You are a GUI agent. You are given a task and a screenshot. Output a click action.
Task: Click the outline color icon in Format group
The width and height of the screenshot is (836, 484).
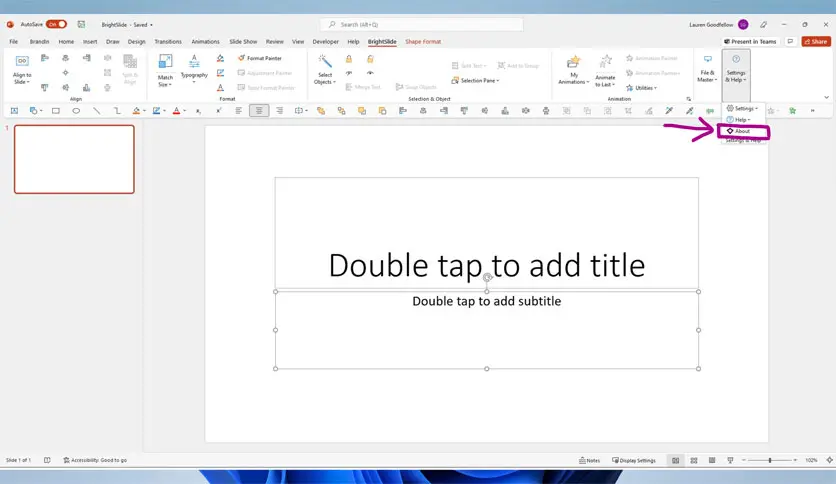220,73
